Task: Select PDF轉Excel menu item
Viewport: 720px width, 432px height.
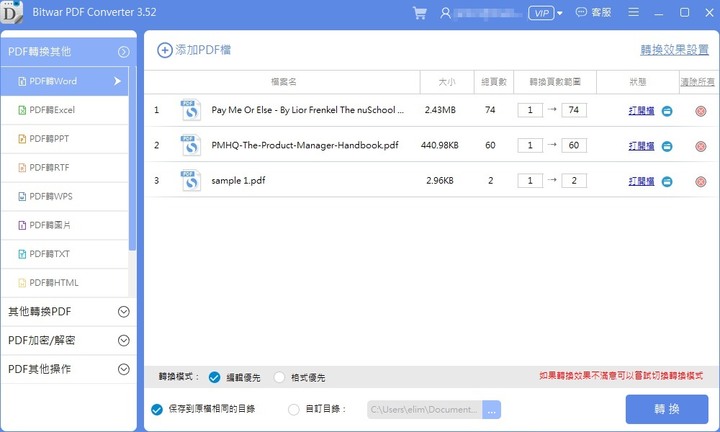Action: coord(64,110)
